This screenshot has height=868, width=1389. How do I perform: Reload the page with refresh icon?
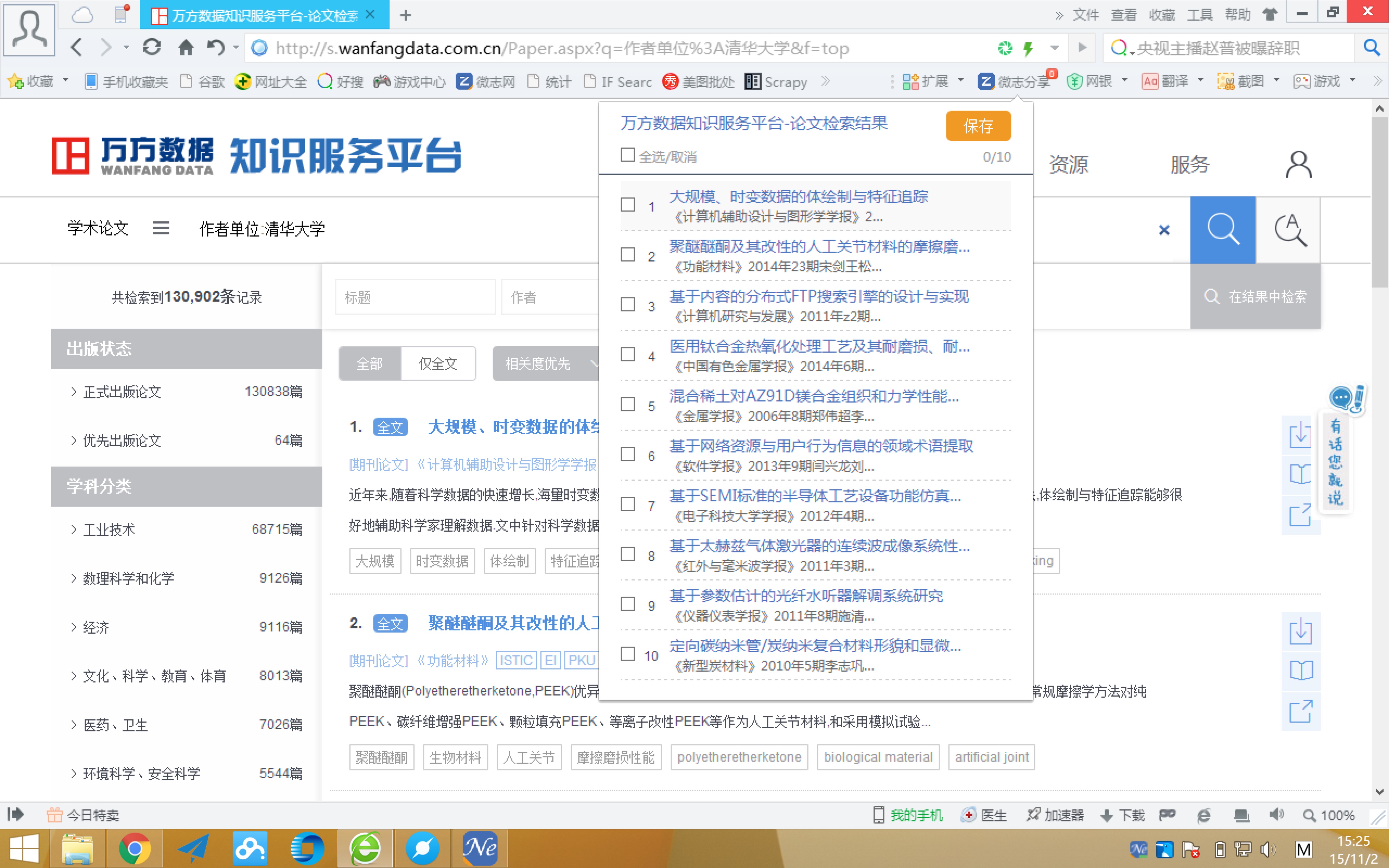pos(152,47)
